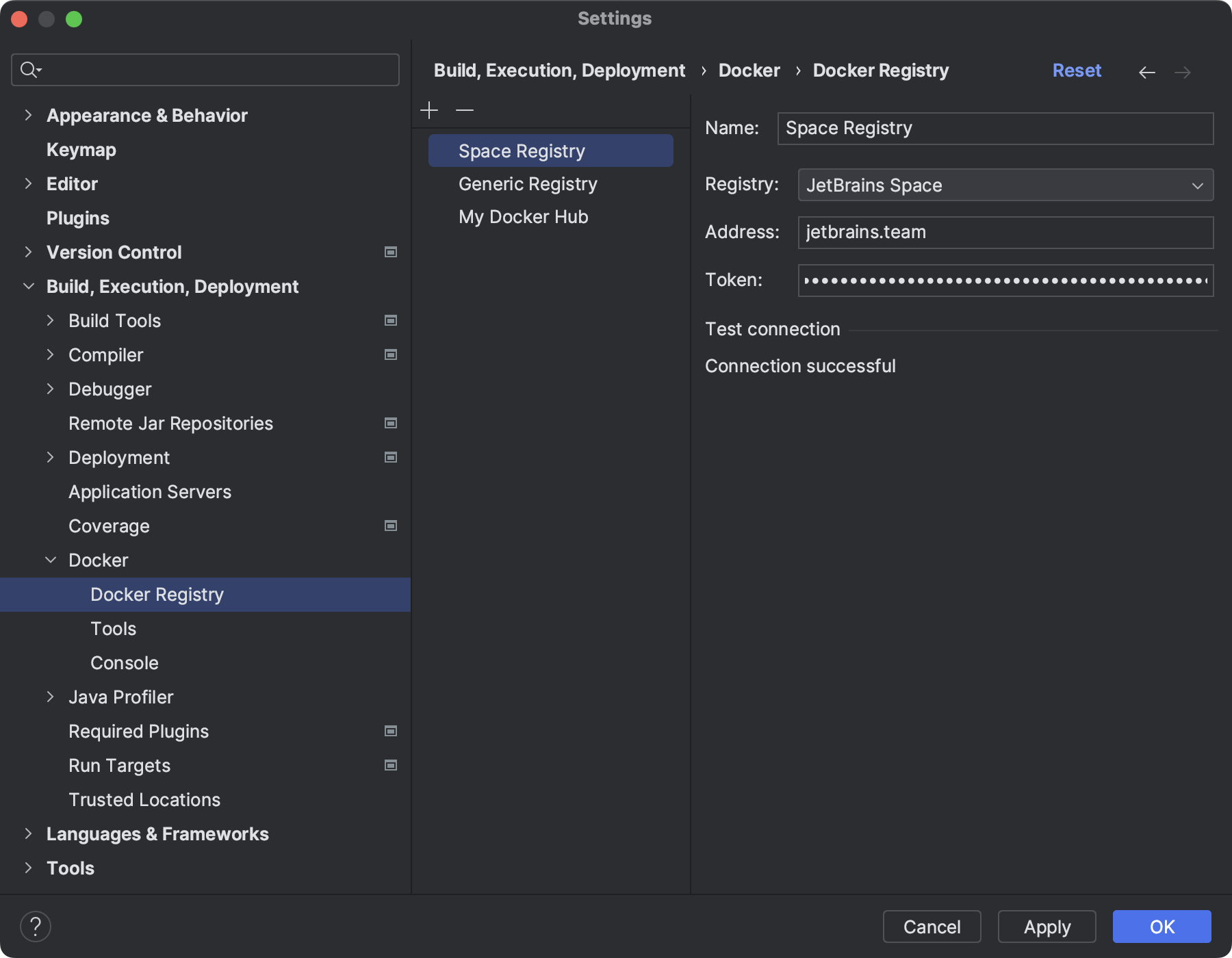Click the Test connection link

[772, 328]
